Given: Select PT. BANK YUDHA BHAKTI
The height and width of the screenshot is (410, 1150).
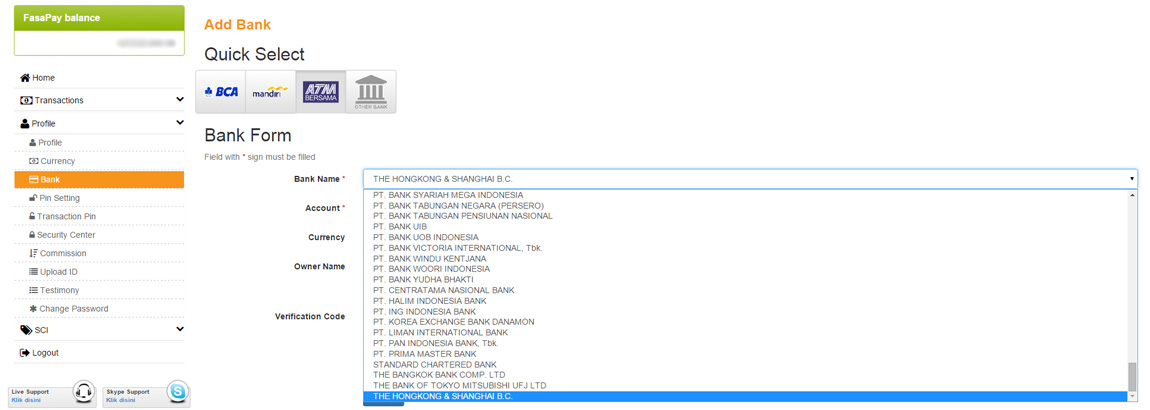Looking at the screenshot, I should [745, 279].
